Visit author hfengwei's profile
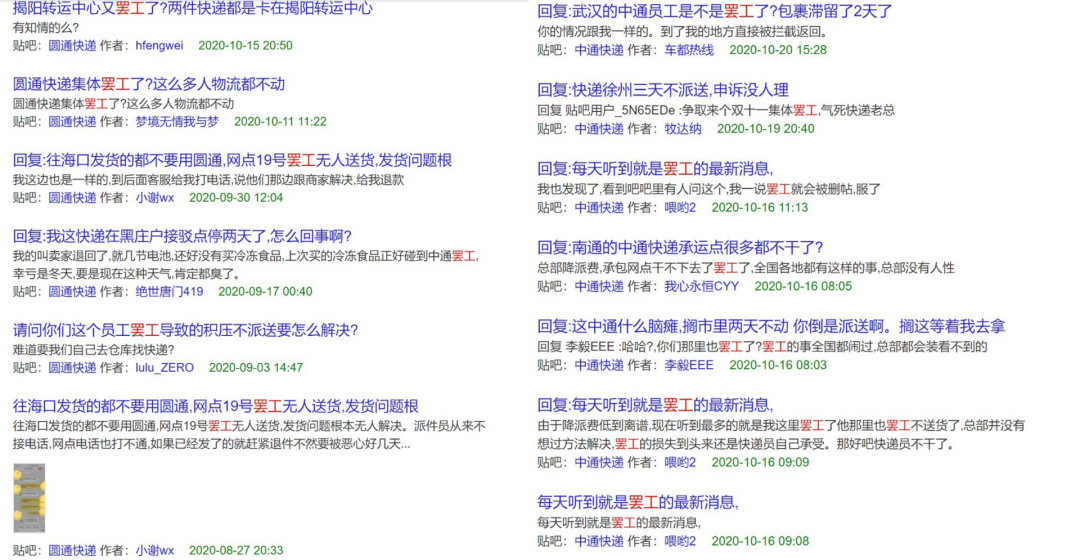Image resolution: width=1080 pixels, height=560 pixels. [x=159, y=45]
